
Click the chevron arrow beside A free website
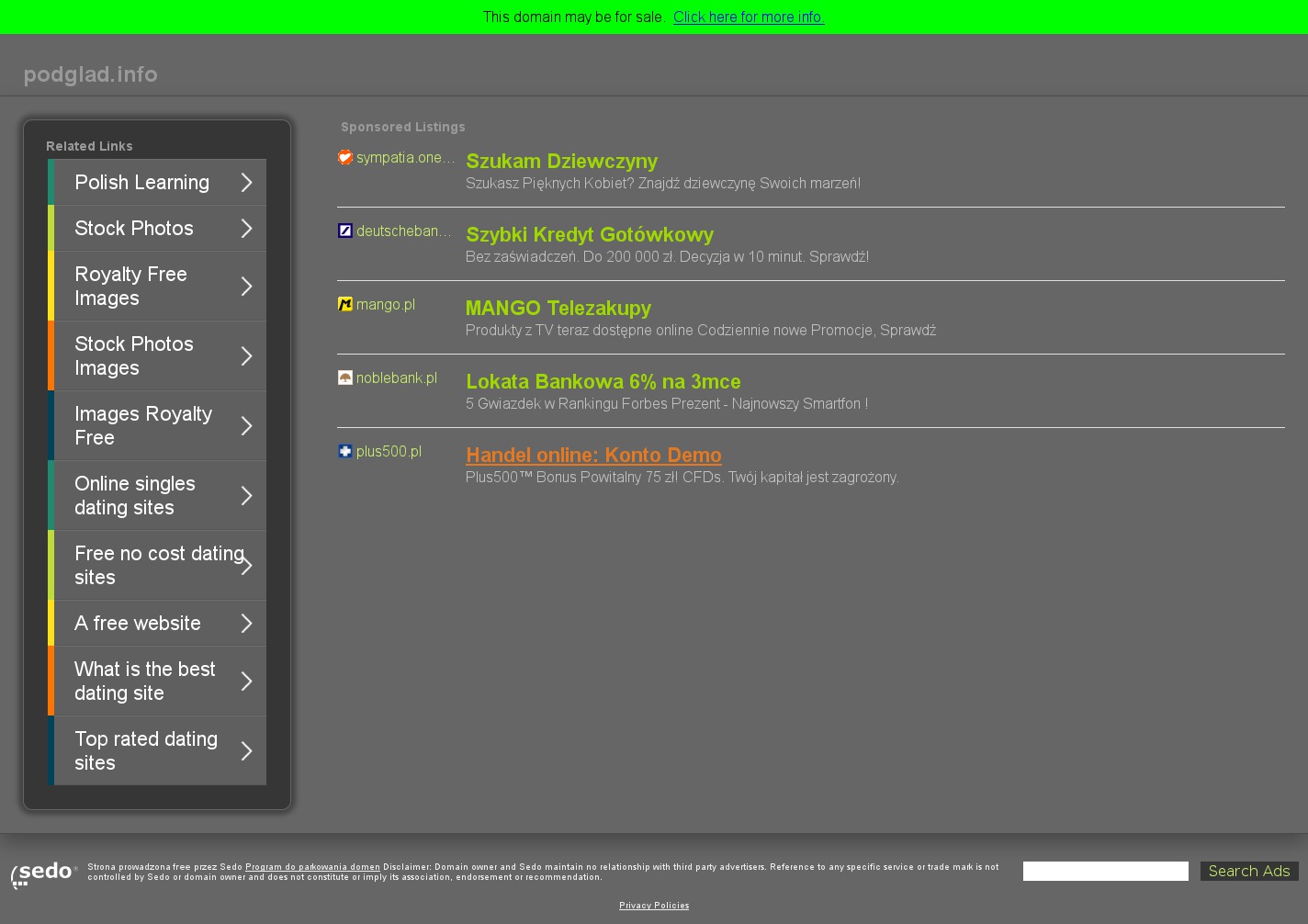click(x=246, y=624)
